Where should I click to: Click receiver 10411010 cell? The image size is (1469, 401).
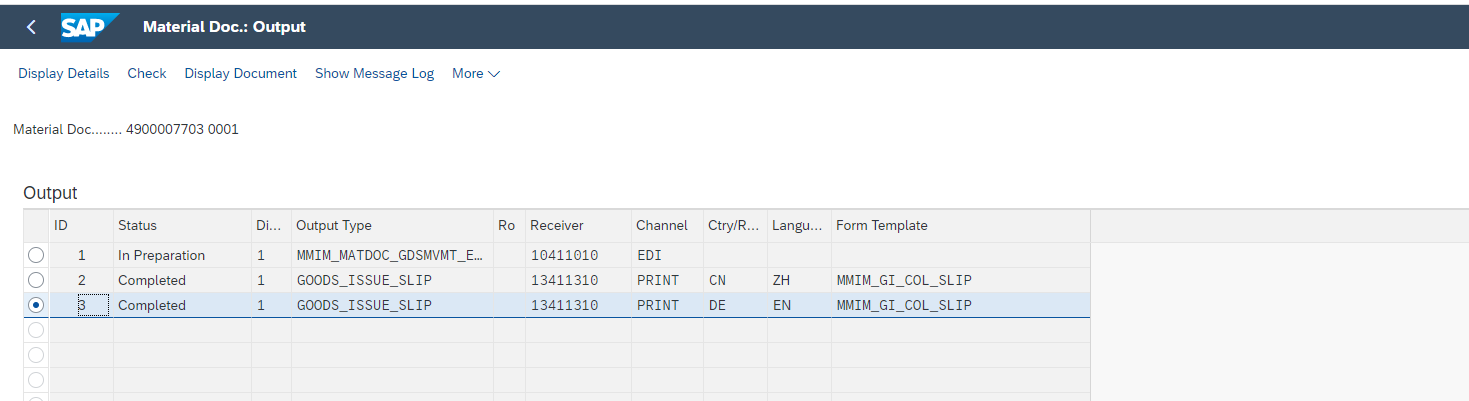pyautogui.click(x=578, y=255)
